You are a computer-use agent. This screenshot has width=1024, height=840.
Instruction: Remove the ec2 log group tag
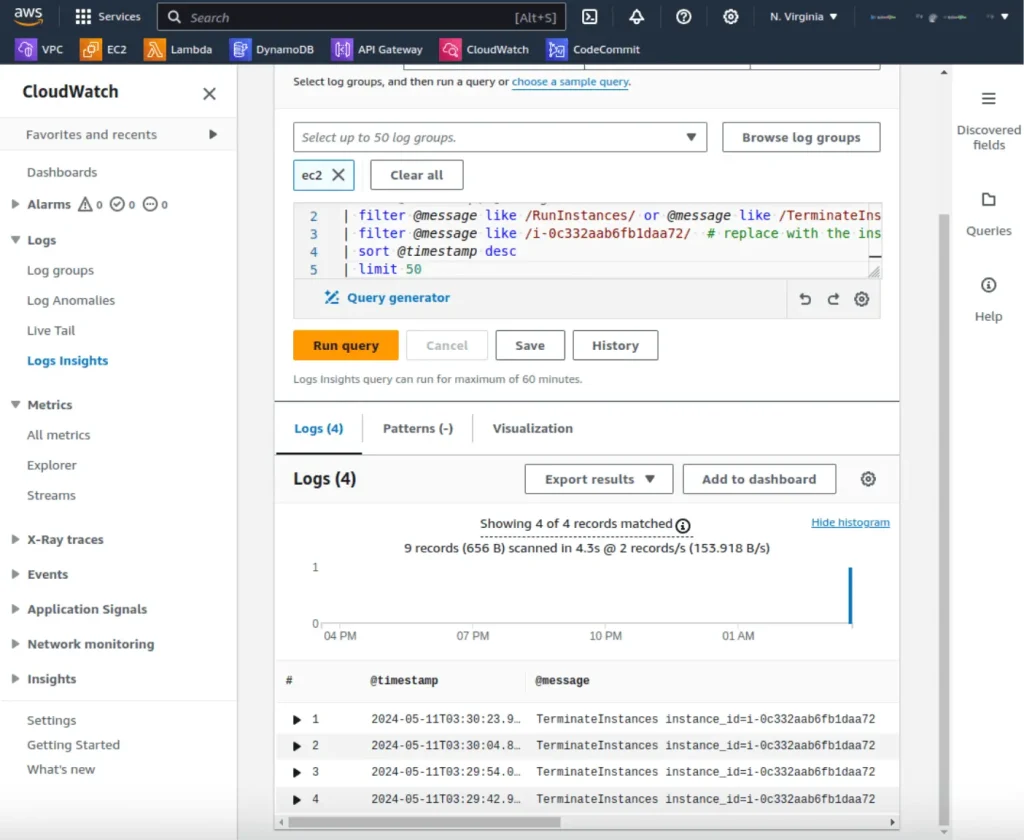point(338,175)
